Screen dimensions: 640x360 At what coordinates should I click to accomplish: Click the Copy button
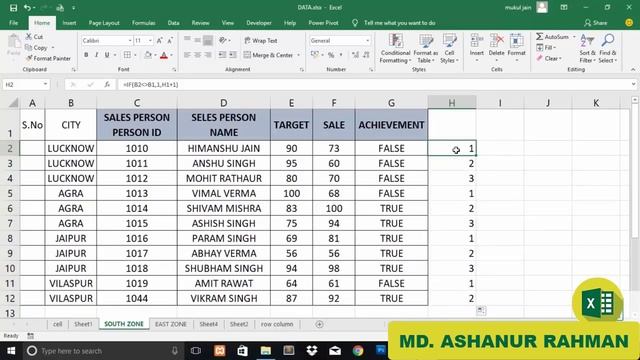[36, 48]
